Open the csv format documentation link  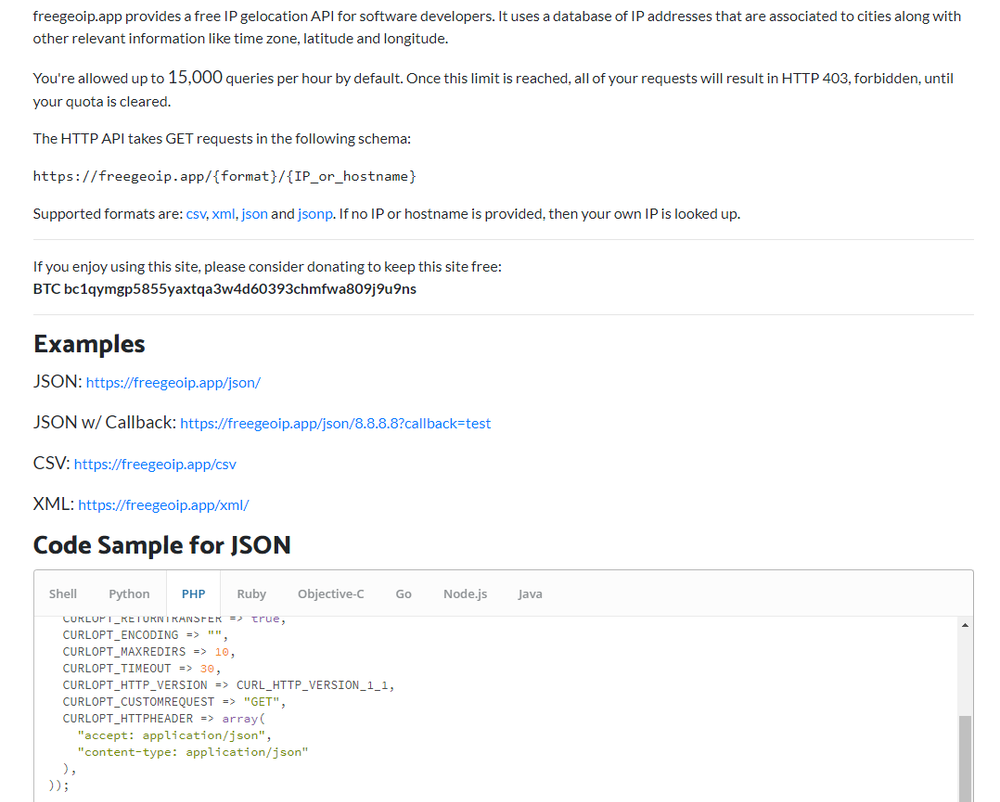point(195,213)
